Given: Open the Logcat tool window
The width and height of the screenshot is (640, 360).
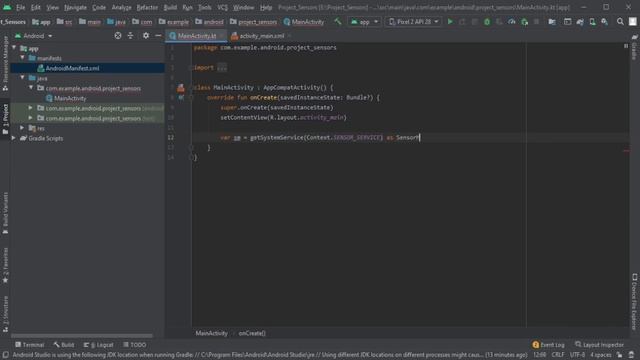Looking at the screenshot, I should pos(98,345).
